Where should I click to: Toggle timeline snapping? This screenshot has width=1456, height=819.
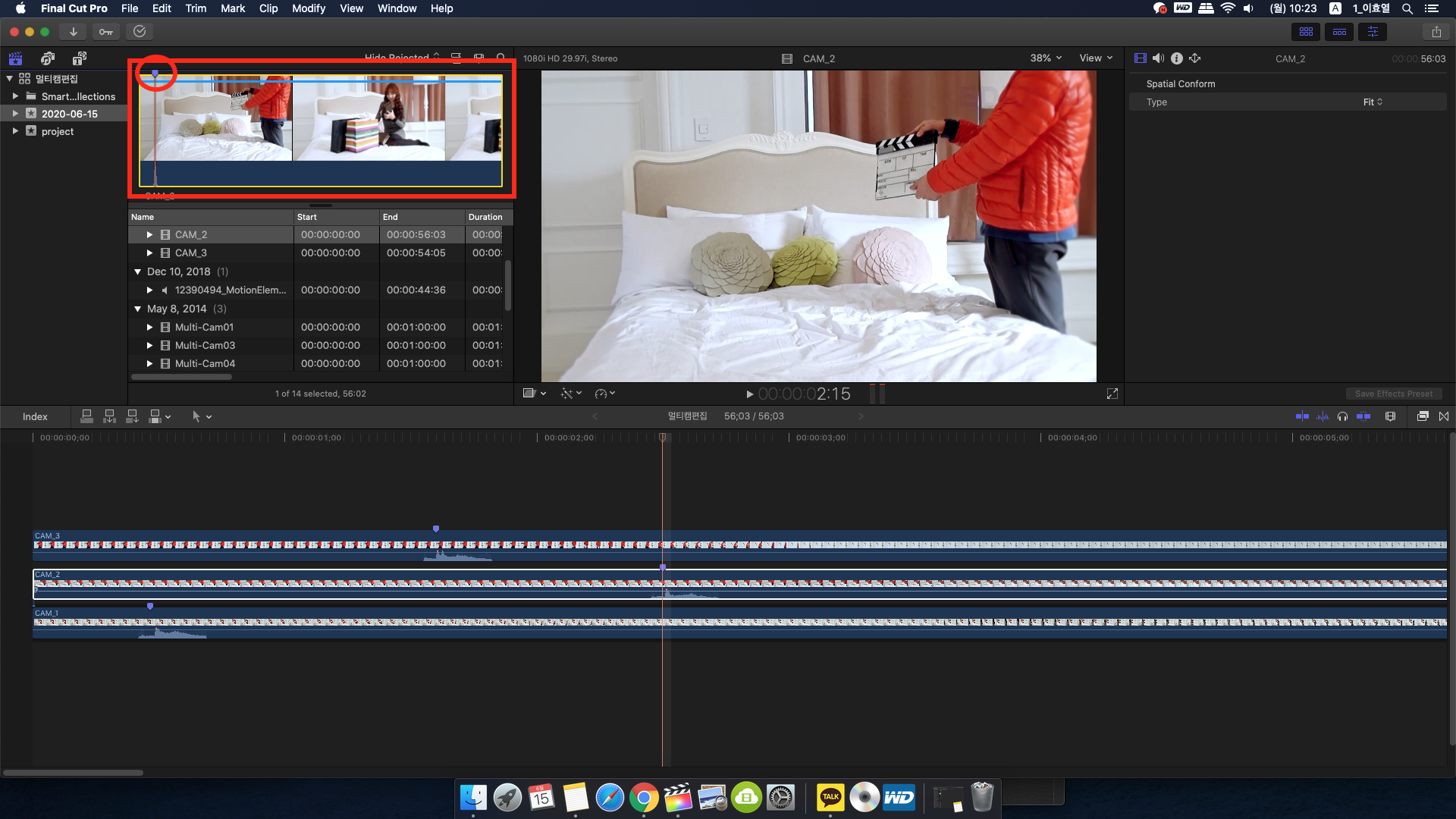(x=1363, y=416)
